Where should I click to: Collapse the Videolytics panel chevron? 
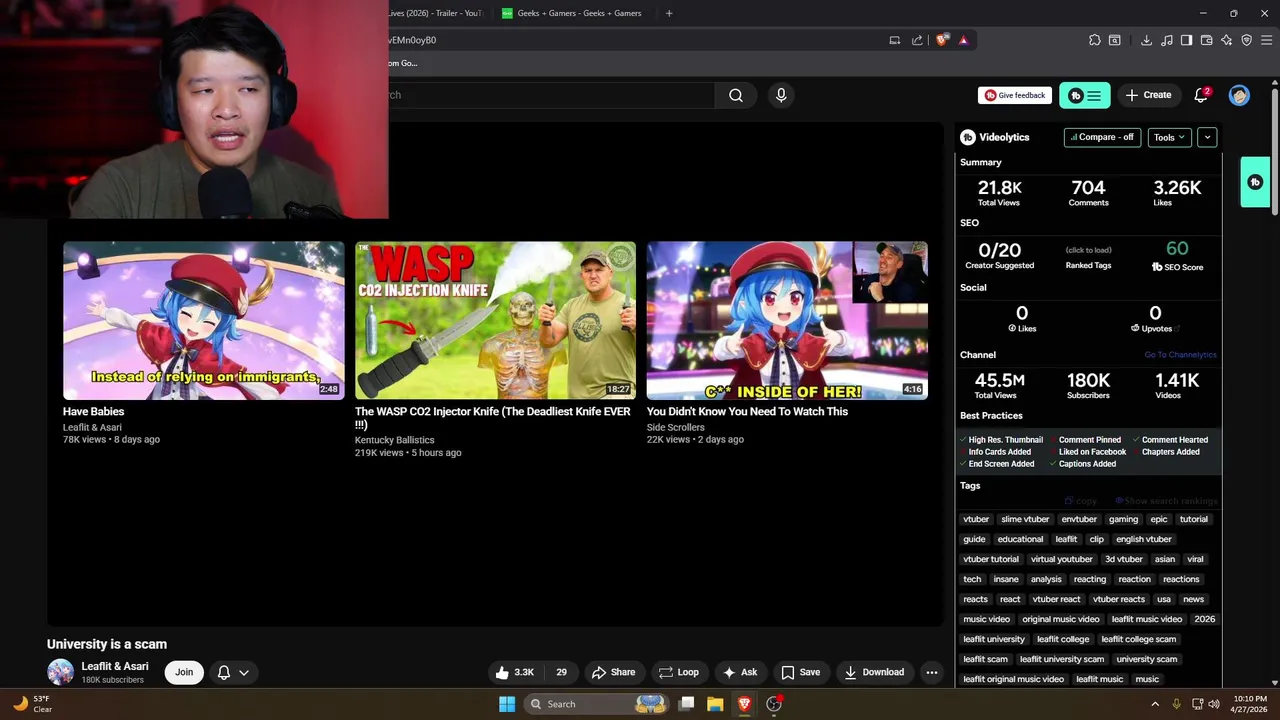(1207, 137)
